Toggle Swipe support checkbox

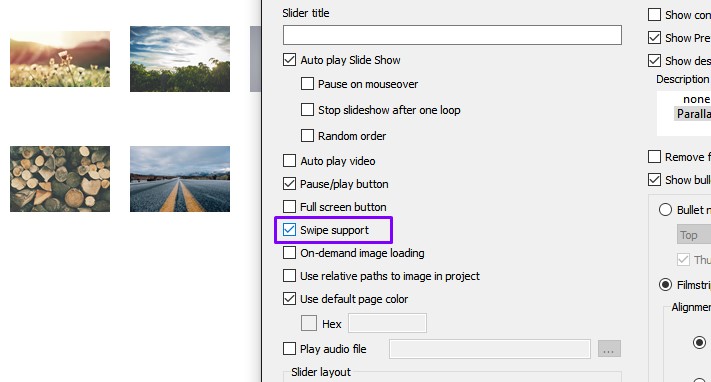(x=289, y=230)
